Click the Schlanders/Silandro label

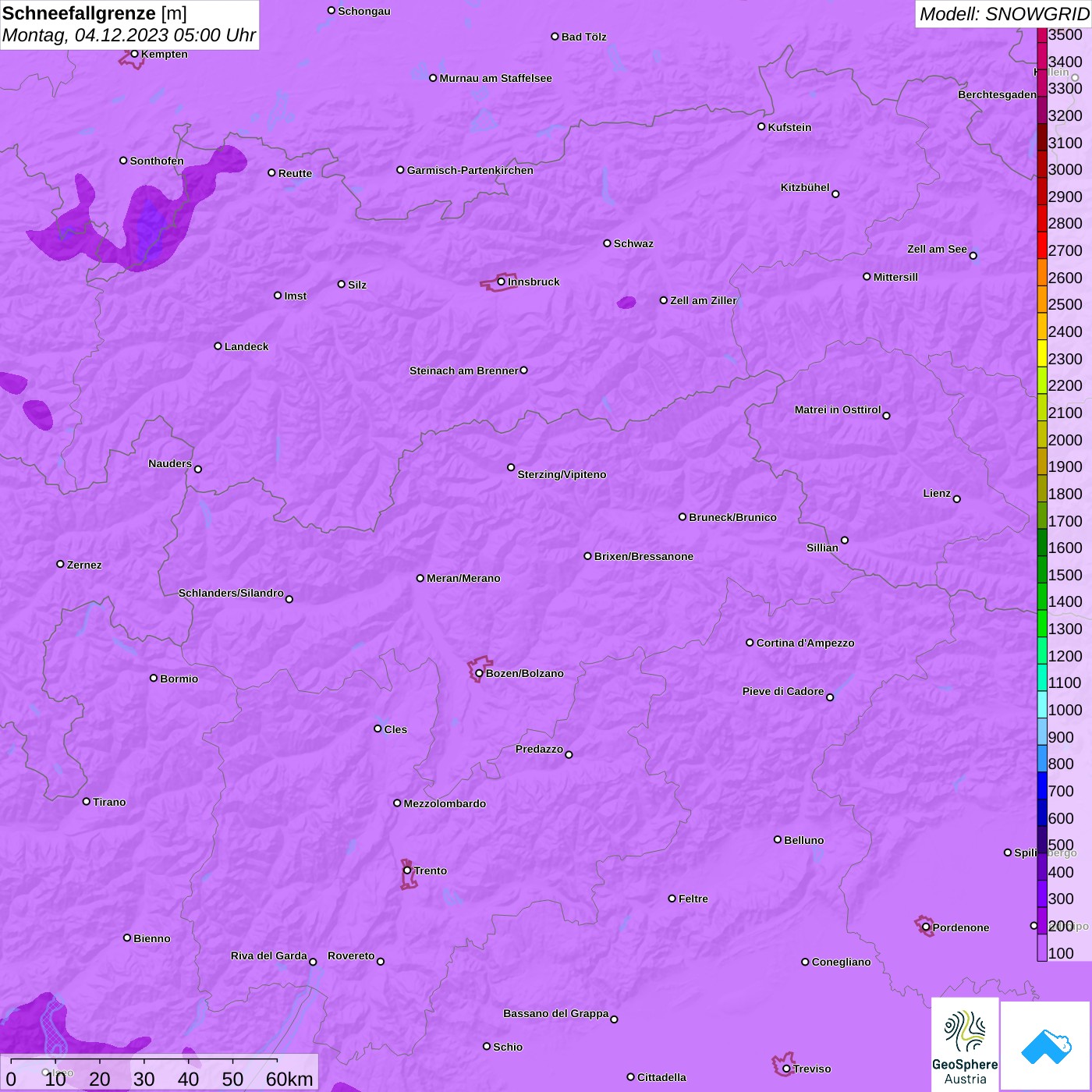[231, 593]
